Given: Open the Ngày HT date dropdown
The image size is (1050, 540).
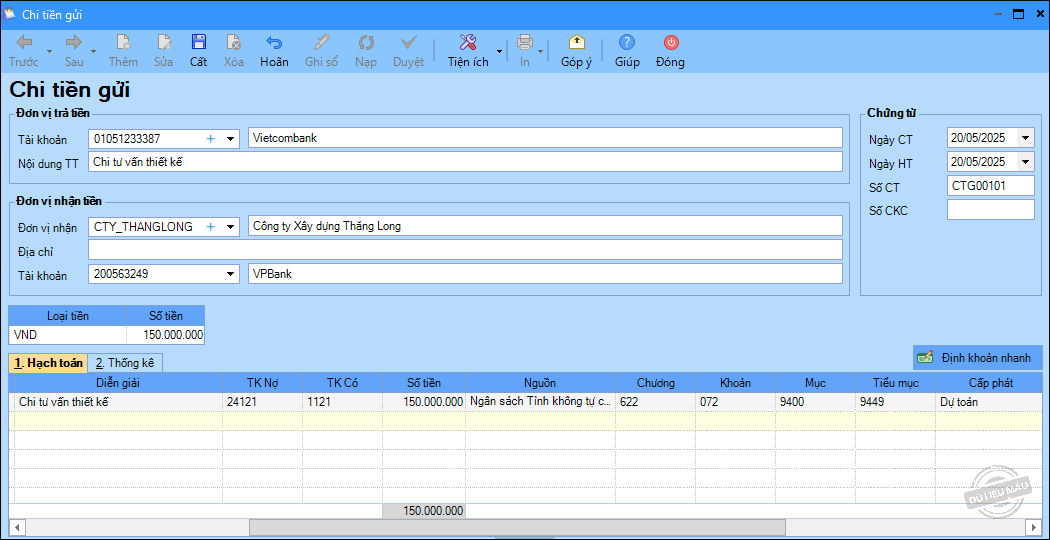Looking at the screenshot, I should click(x=1025, y=162).
